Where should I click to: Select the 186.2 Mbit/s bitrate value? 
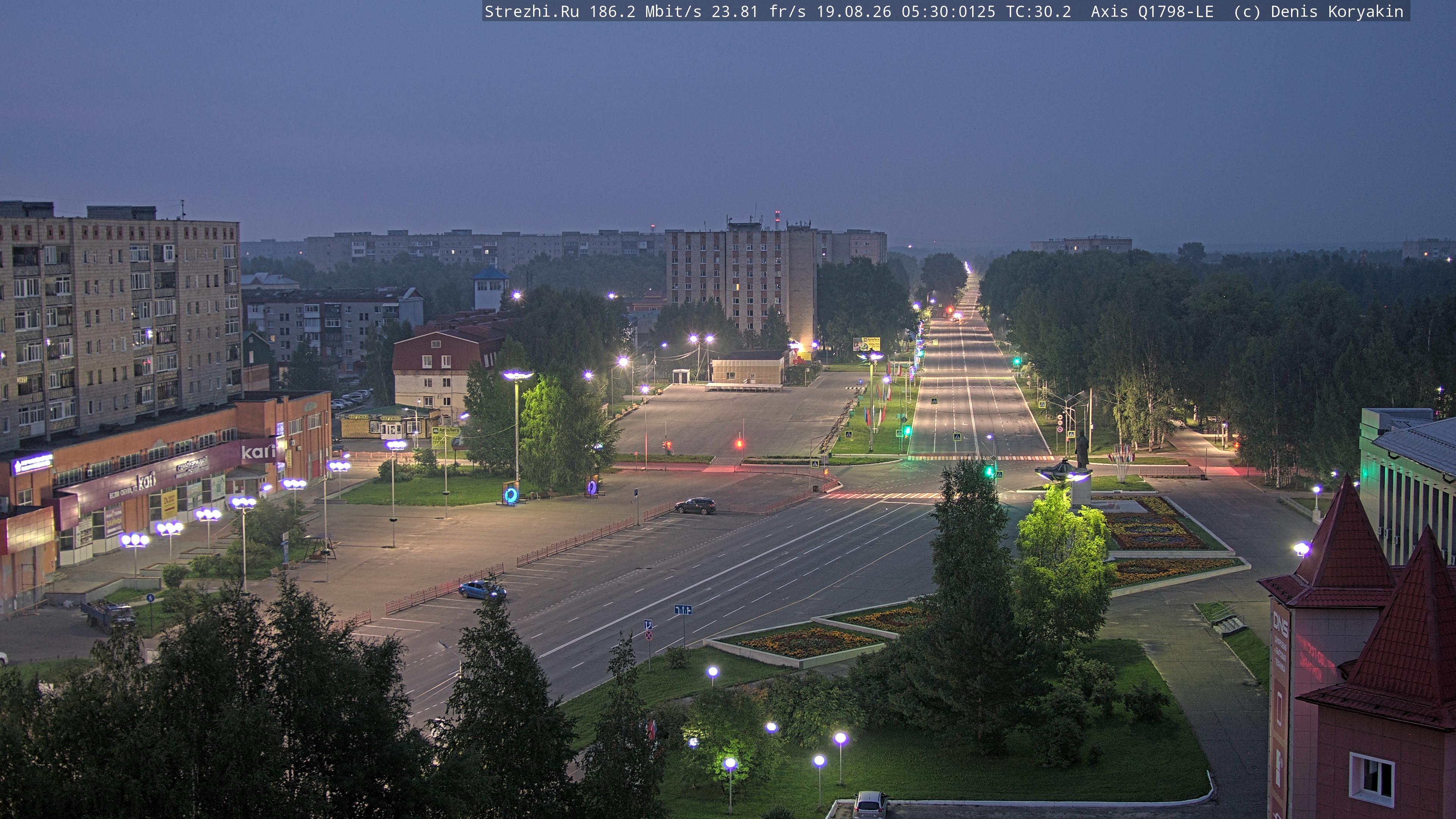tap(645, 12)
